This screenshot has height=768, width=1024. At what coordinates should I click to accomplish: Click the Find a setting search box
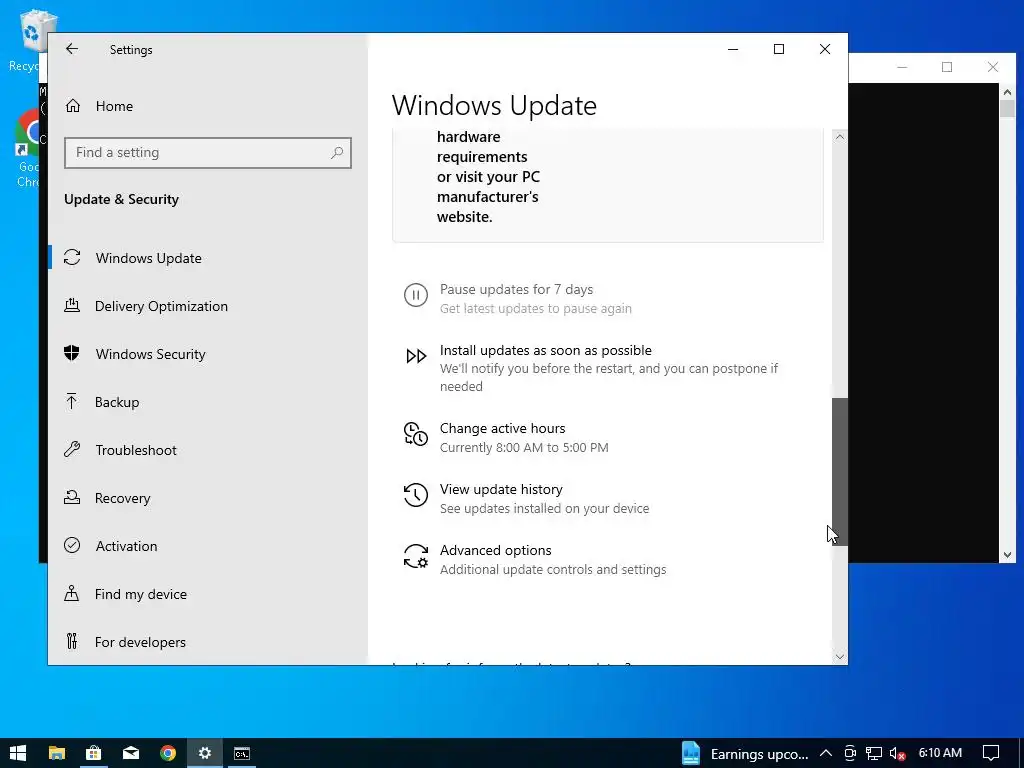click(208, 153)
